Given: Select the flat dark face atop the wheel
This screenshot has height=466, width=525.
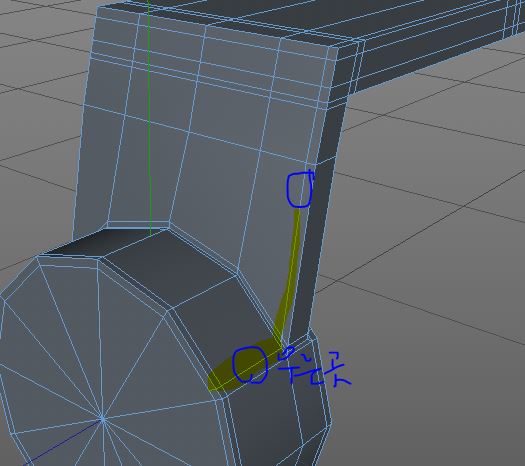Looking at the screenshot, I should 104,242.
